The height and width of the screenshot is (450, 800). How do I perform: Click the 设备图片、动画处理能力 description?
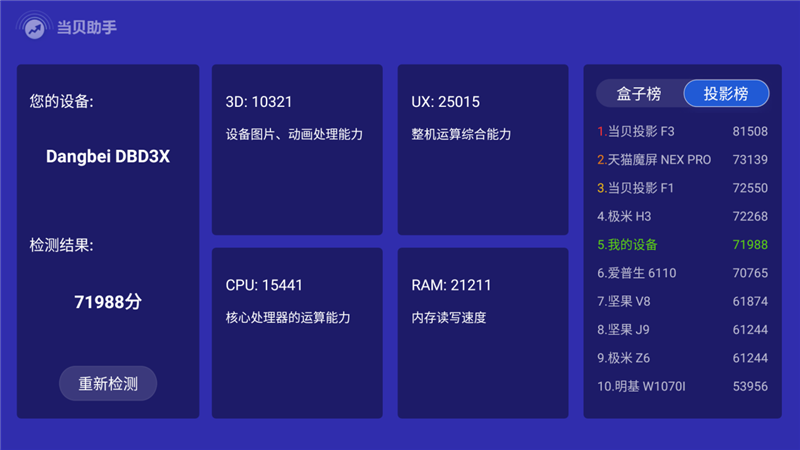[x=294, y=134]
